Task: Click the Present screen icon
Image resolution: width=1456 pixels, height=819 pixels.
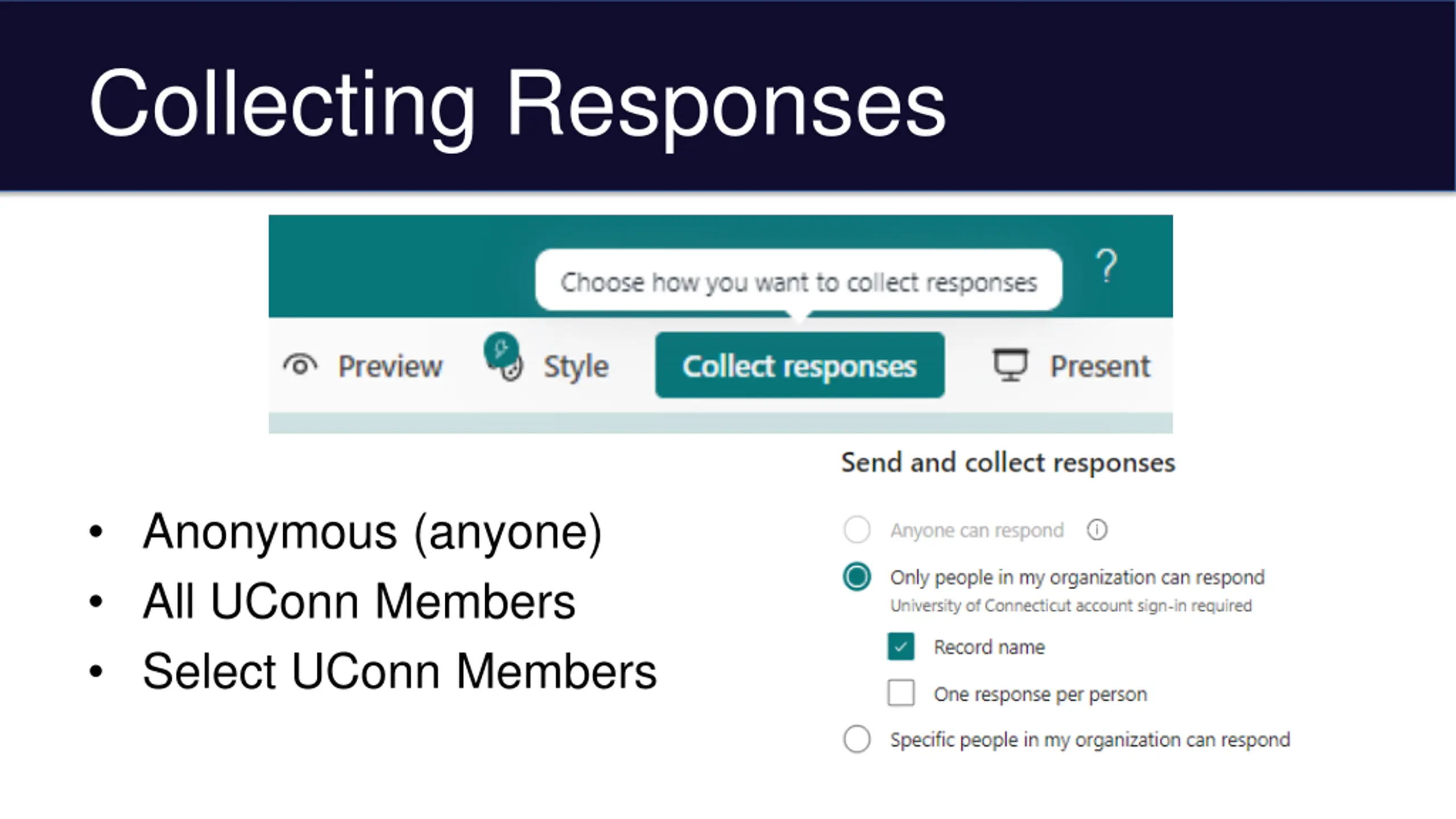Action: tap(1011, 365)
